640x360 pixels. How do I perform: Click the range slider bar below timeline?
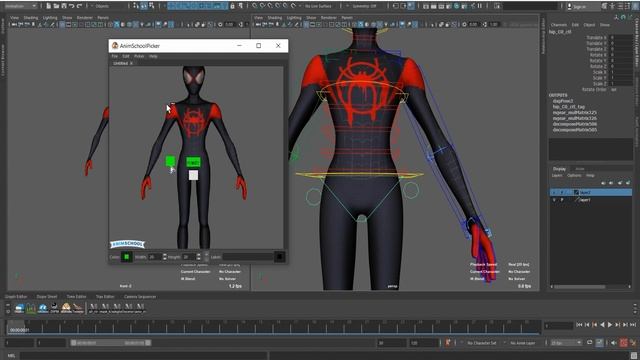coord(110,343)
